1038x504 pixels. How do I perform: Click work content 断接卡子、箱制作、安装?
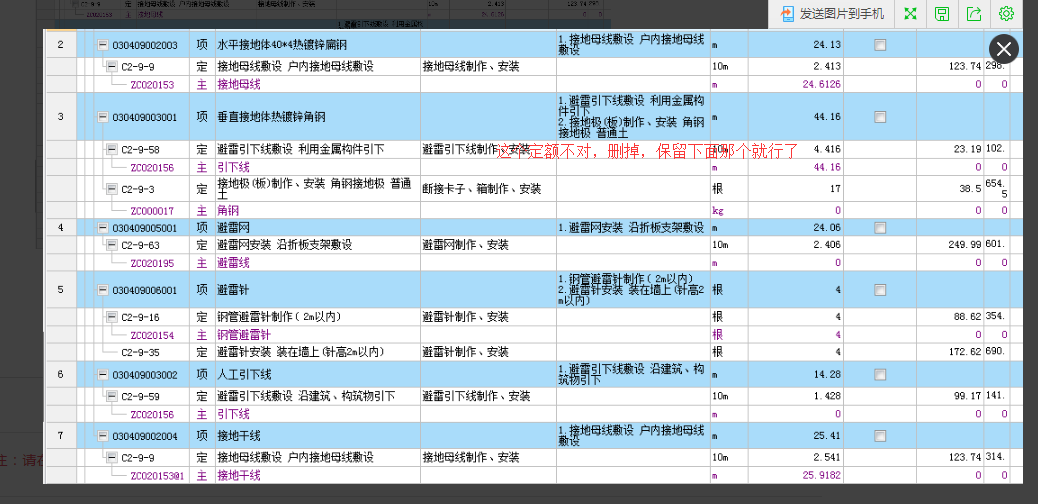tap(482, 189)
